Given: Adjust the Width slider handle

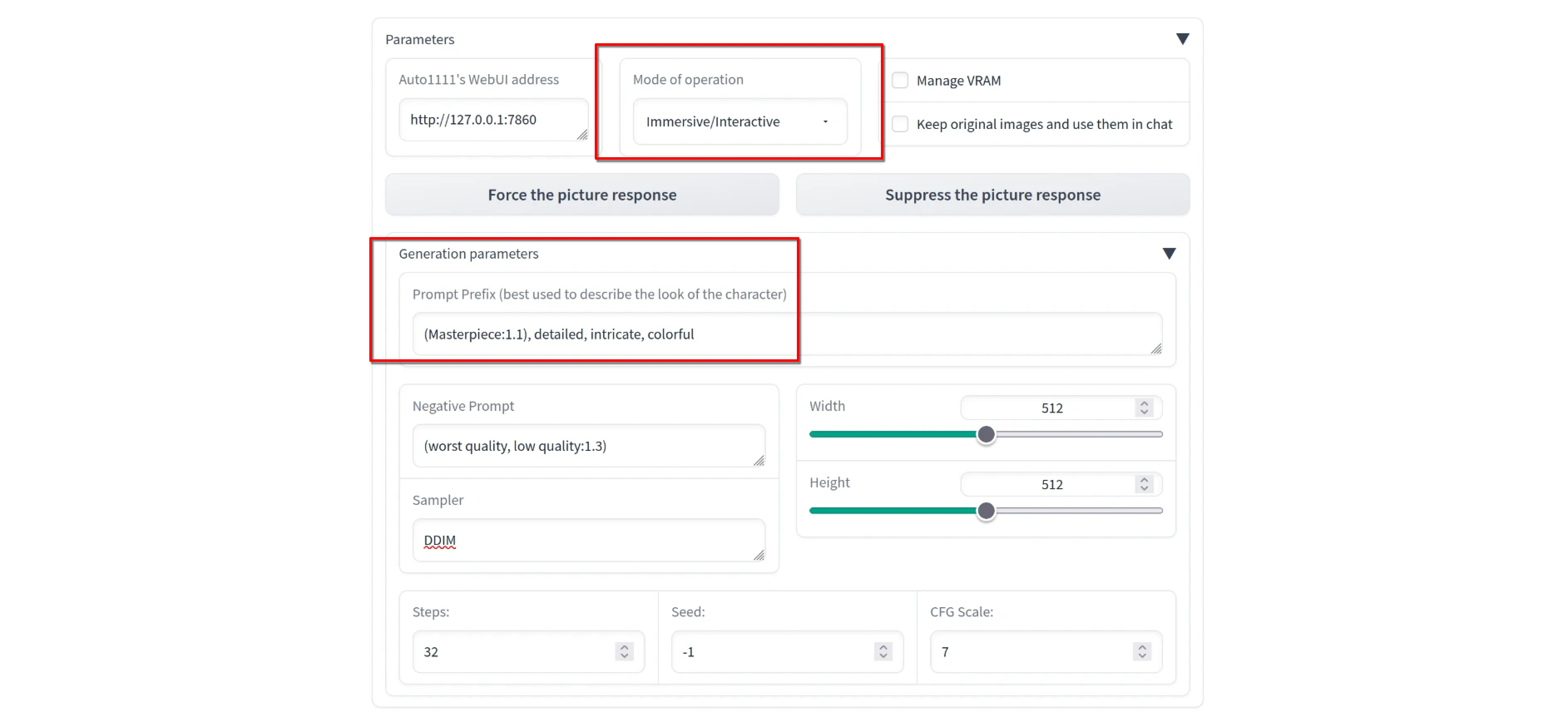Looking at the screenshot, I should (x=986, y=435).
